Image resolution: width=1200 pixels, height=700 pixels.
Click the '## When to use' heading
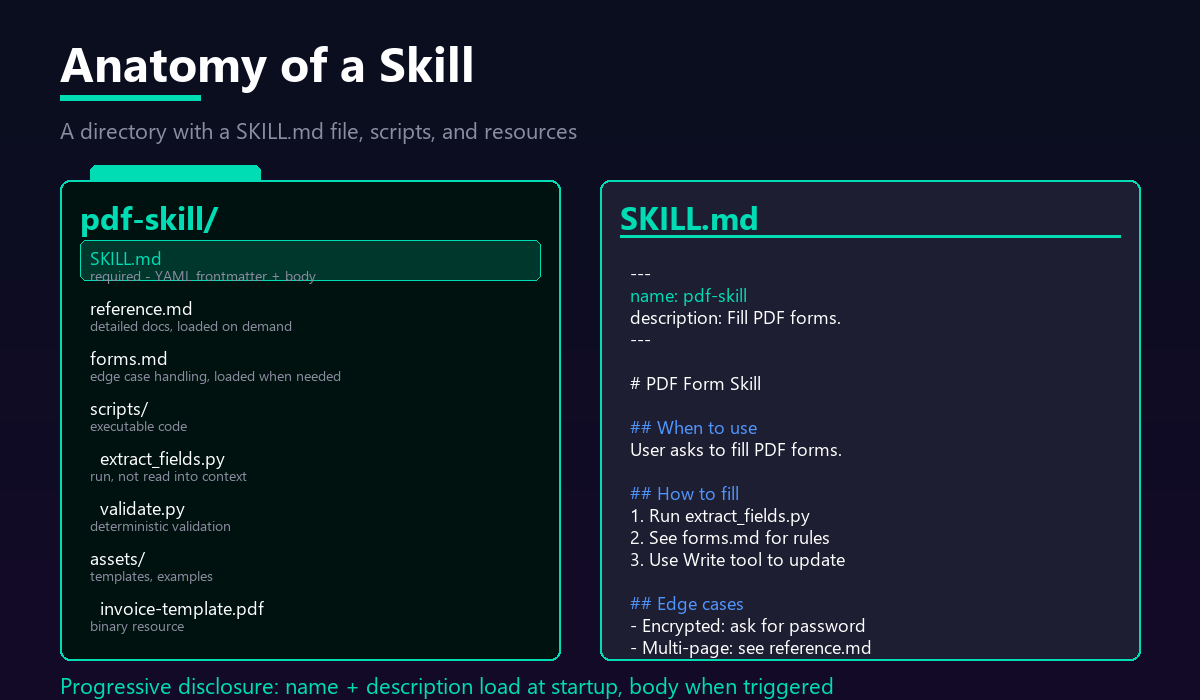[x=693, y=428]
